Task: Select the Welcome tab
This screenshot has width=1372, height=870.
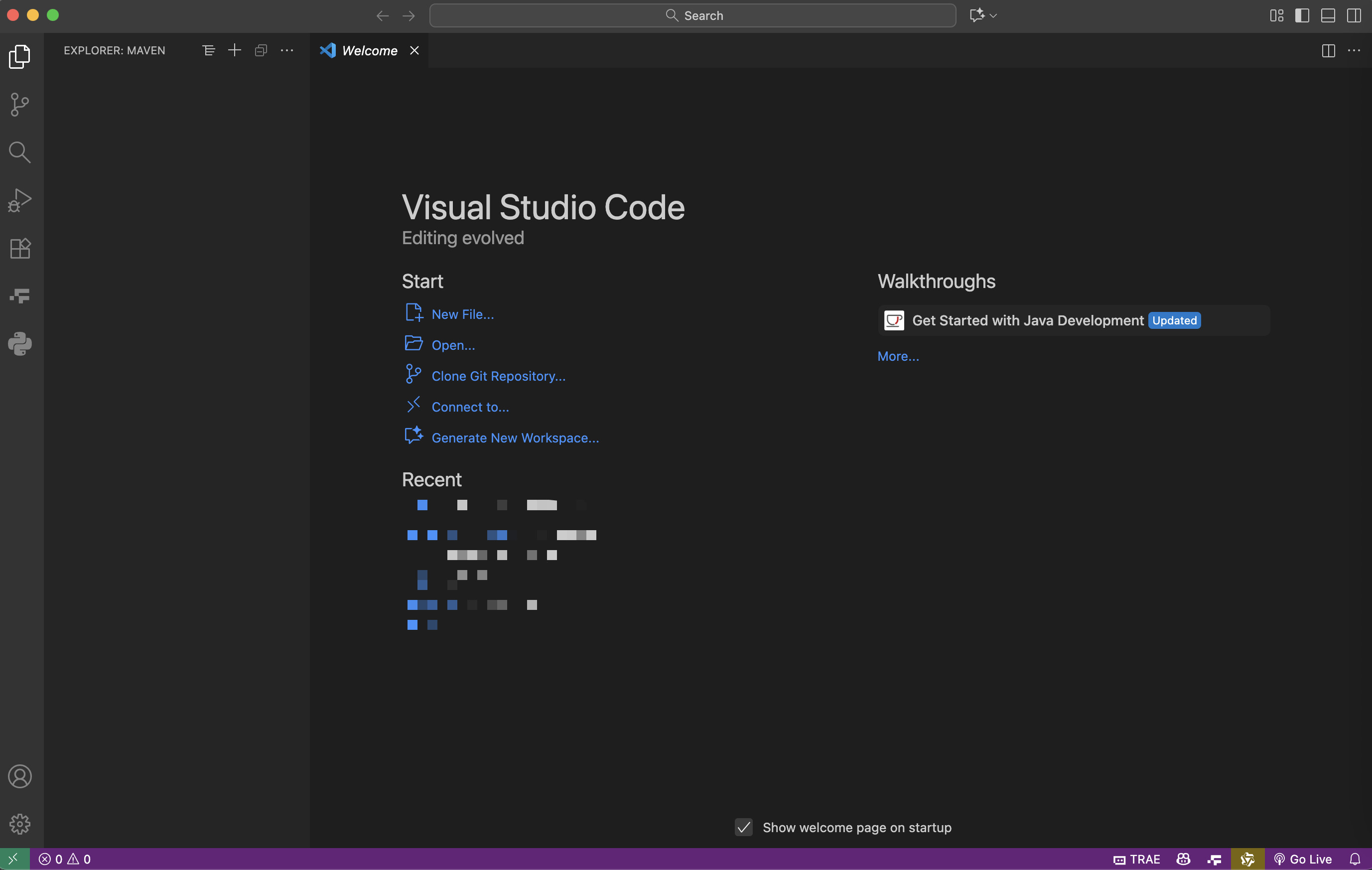Action: click(x=369, y=51)
